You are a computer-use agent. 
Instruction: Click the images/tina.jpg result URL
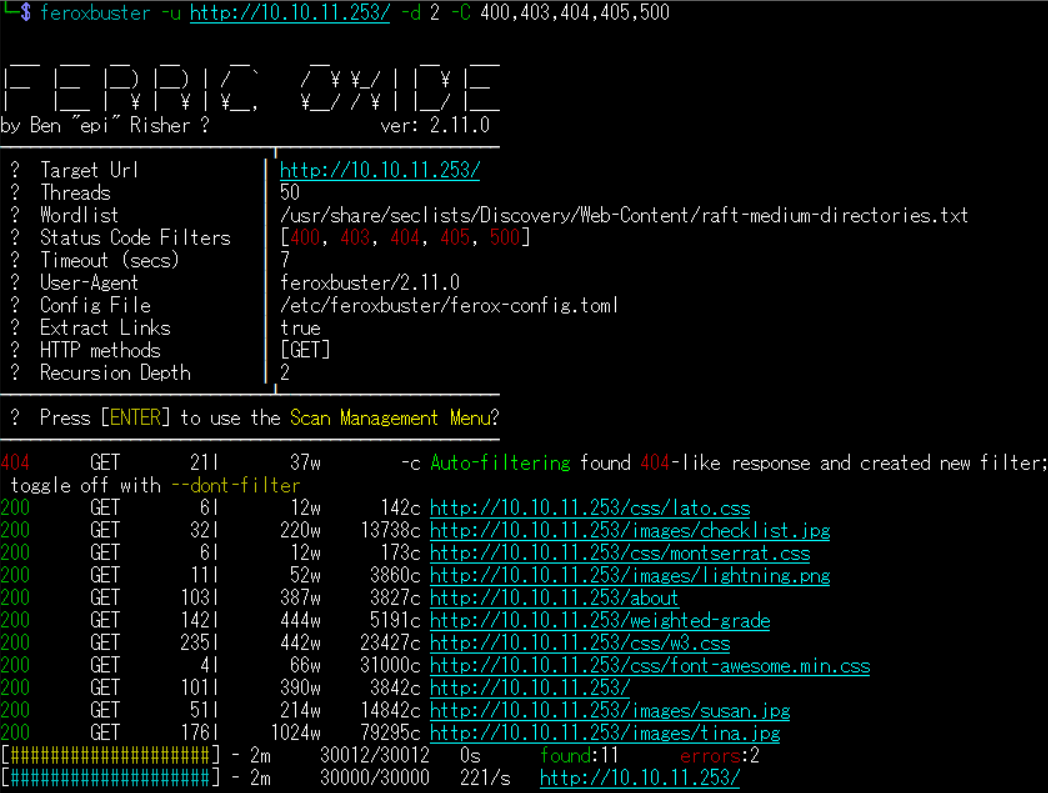604,733
